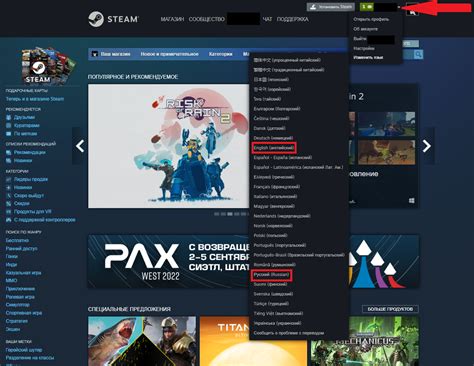
Task: Select Français (французский) language option
Action: (x=276, y=187)
